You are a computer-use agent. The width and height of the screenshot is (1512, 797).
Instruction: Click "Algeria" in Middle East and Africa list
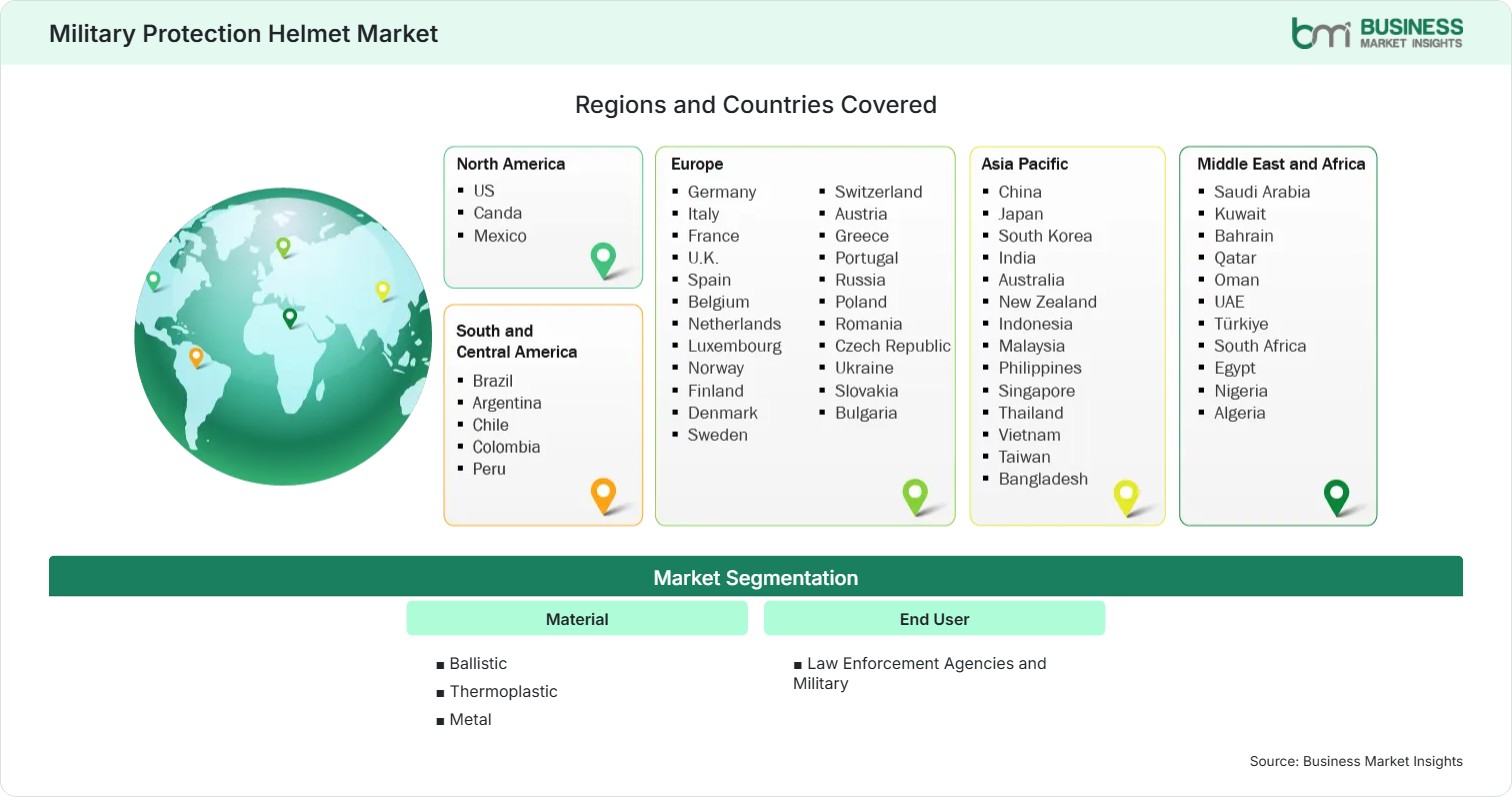[1240, 412]
